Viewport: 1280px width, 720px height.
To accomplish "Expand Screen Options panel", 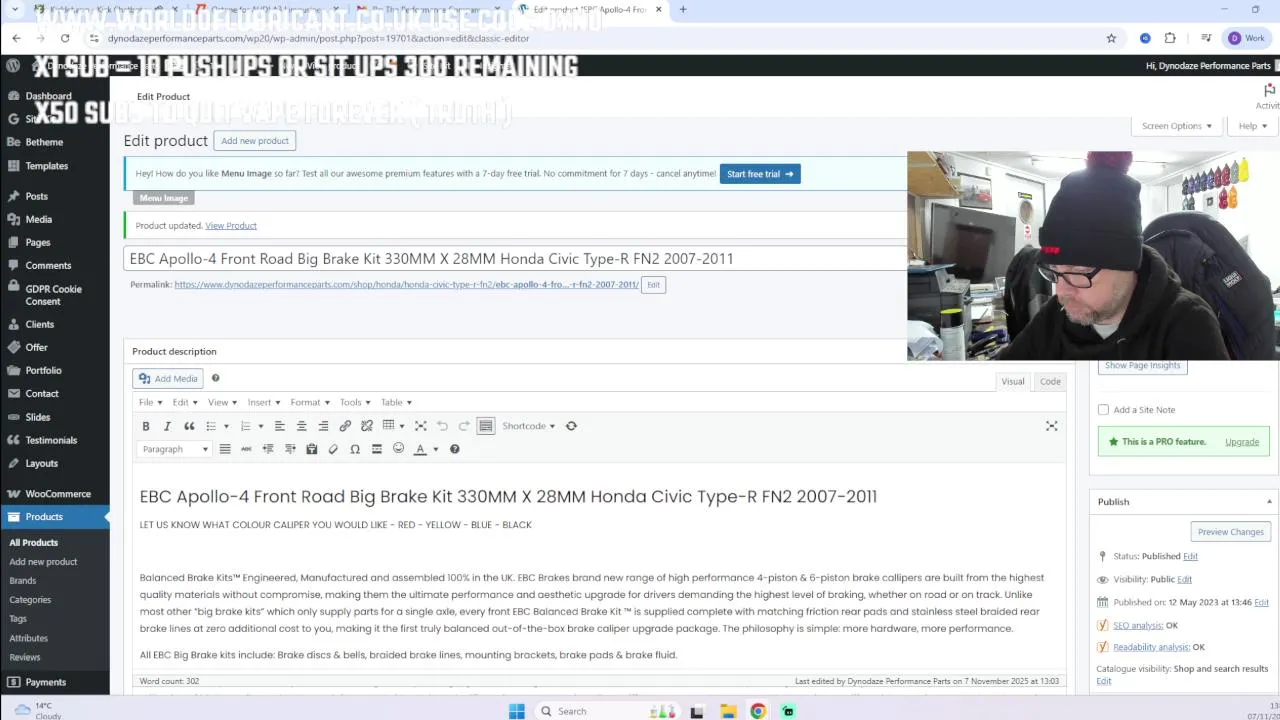I will click(x=1177, y=126).
